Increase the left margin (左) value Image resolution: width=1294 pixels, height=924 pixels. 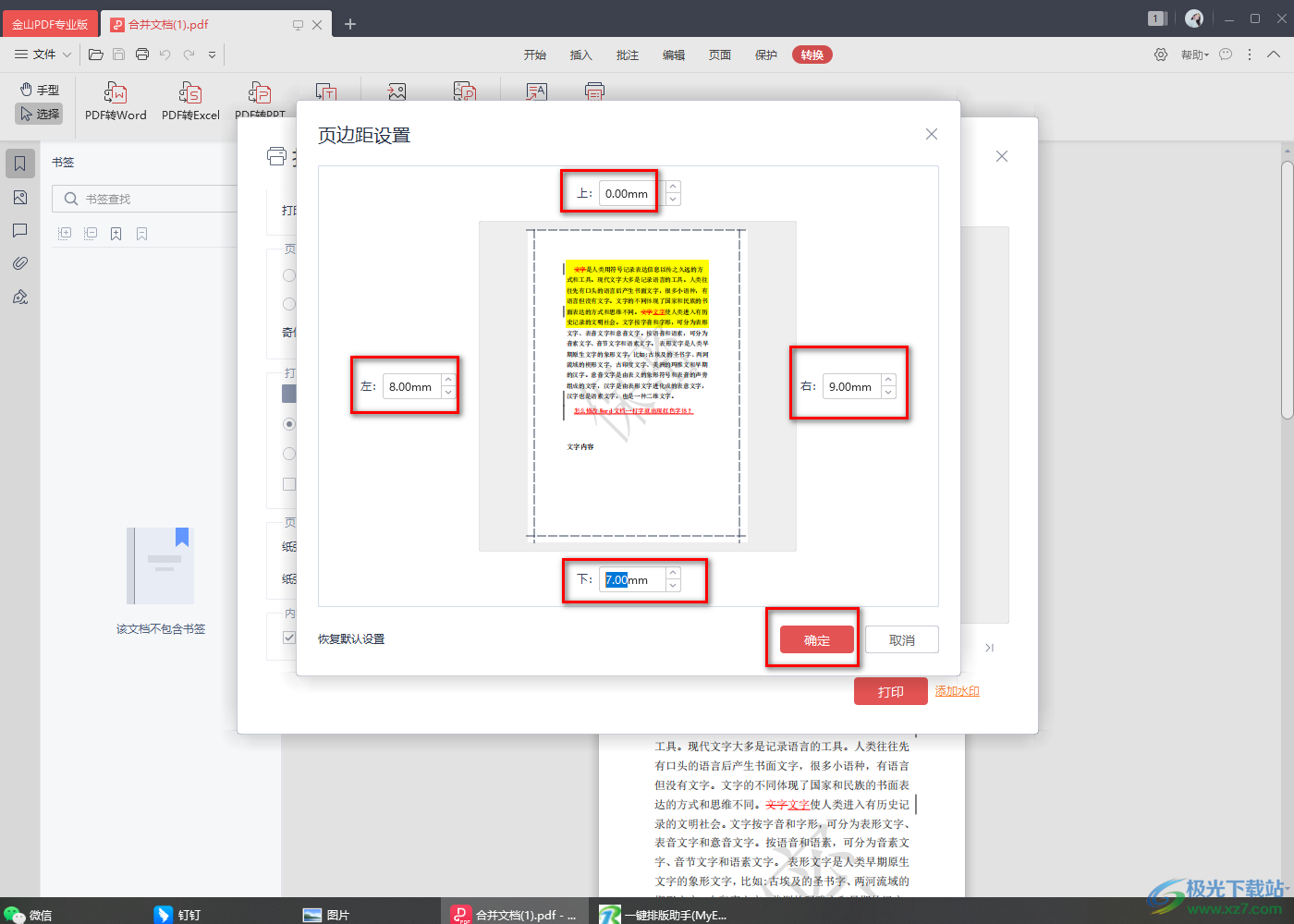click(x=448, y=381)
